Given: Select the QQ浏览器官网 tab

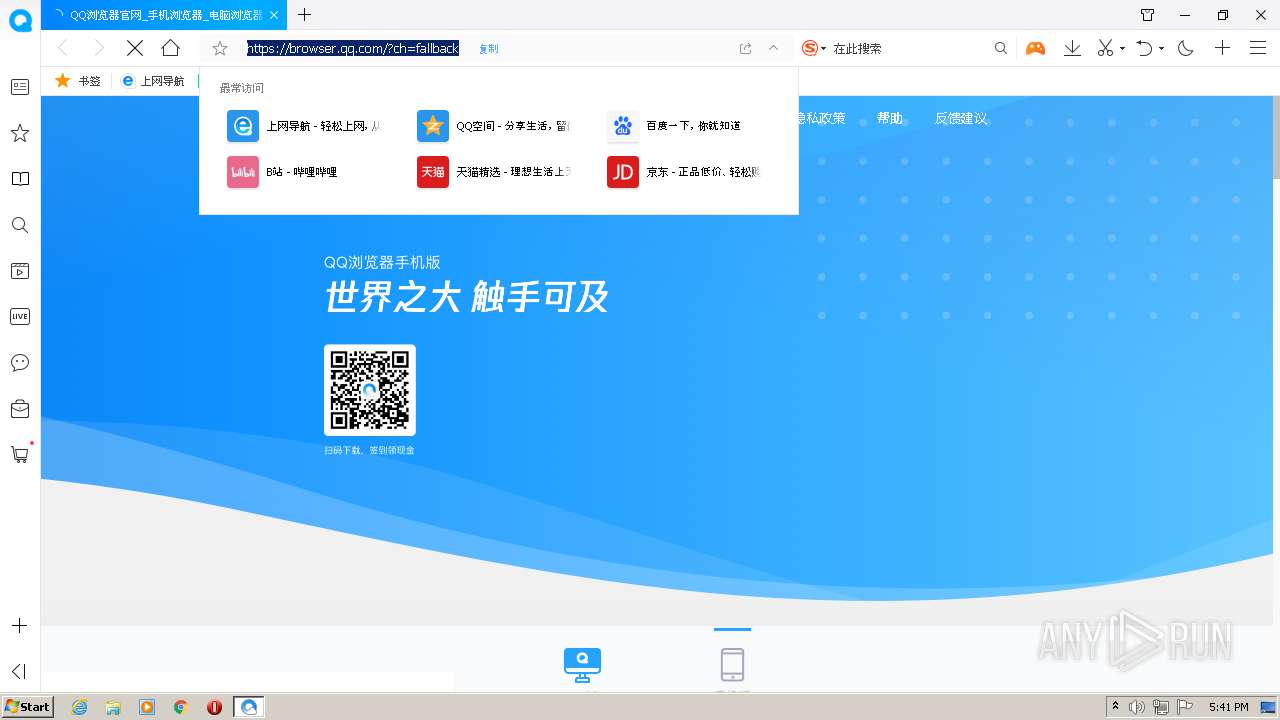Looking at the screenshot, I should click(166, 15).
